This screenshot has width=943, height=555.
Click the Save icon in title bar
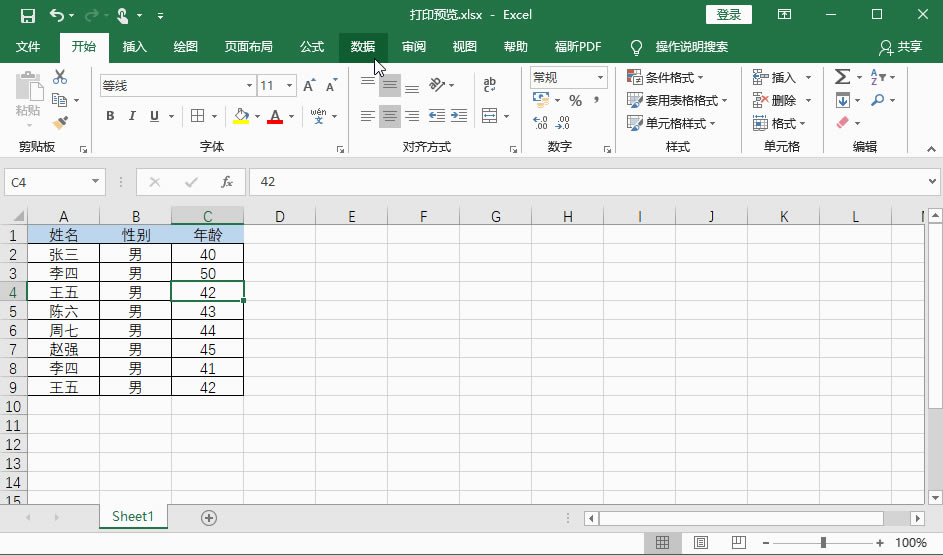coord(28,16)
